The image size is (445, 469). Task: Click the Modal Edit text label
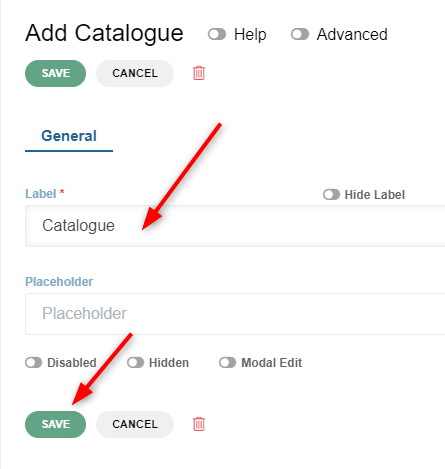tap(272, 363)
